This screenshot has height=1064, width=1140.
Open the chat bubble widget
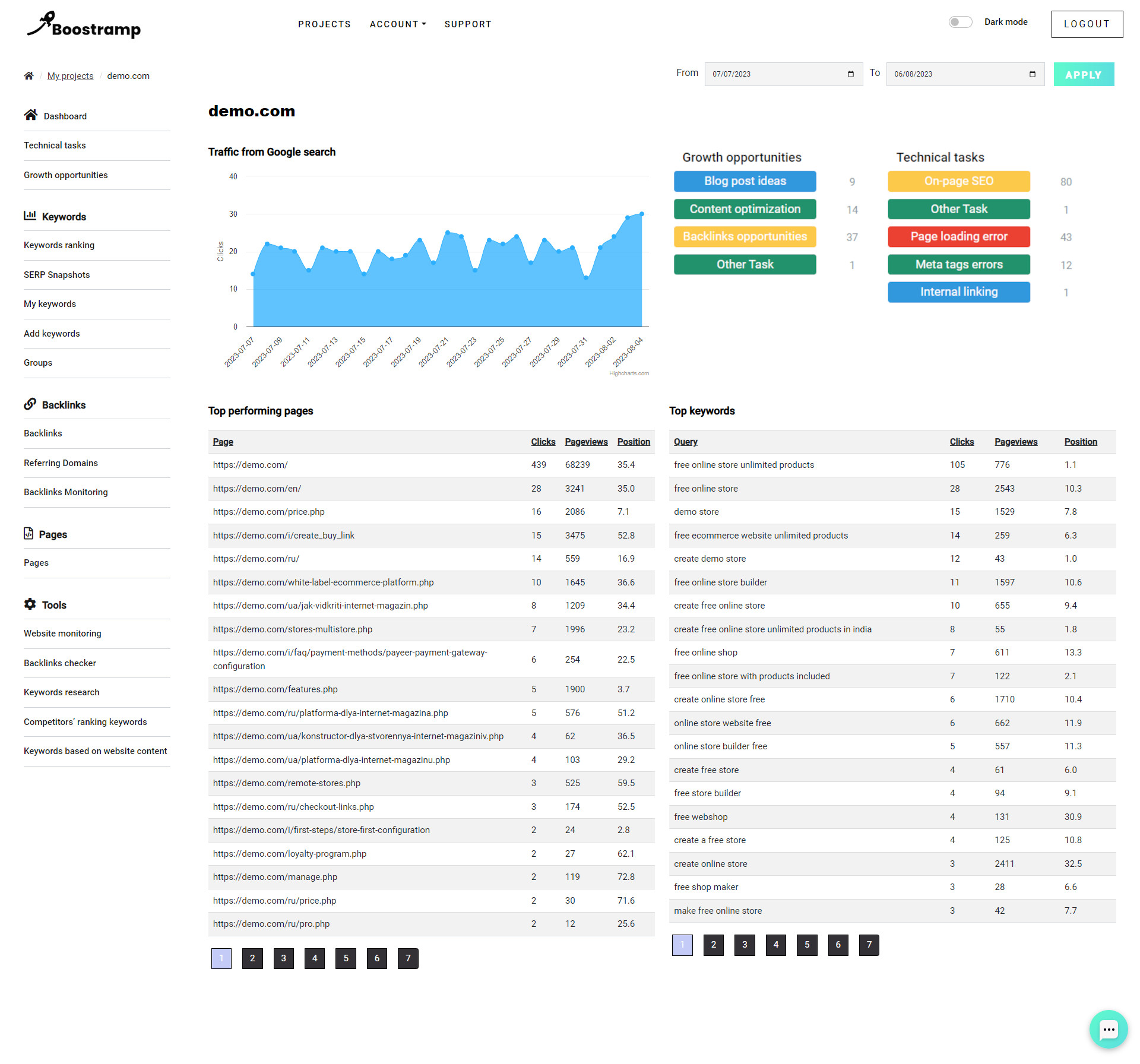(x=1108, y=1029)
